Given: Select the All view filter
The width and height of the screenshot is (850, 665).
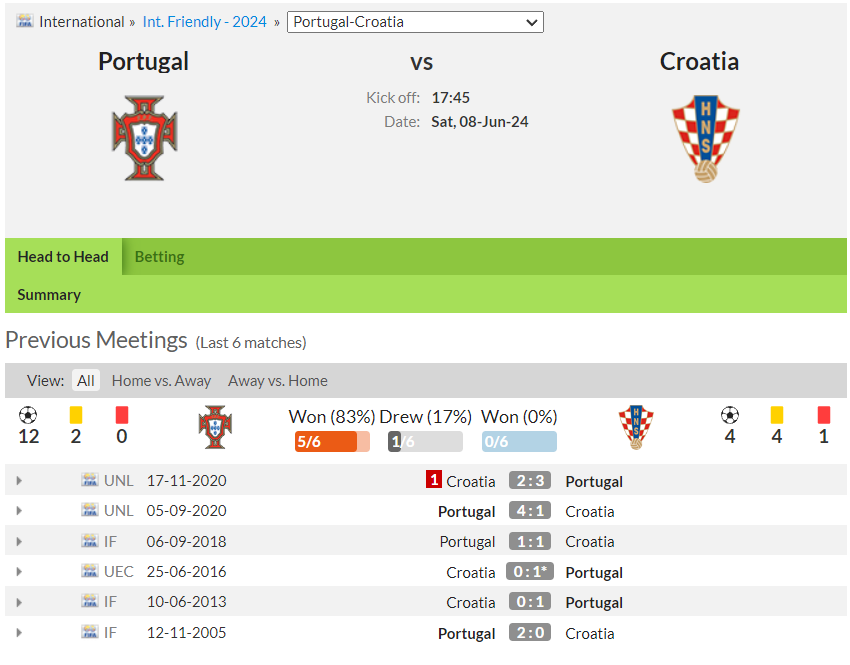Looking at the screenshot, I should 86,380.
